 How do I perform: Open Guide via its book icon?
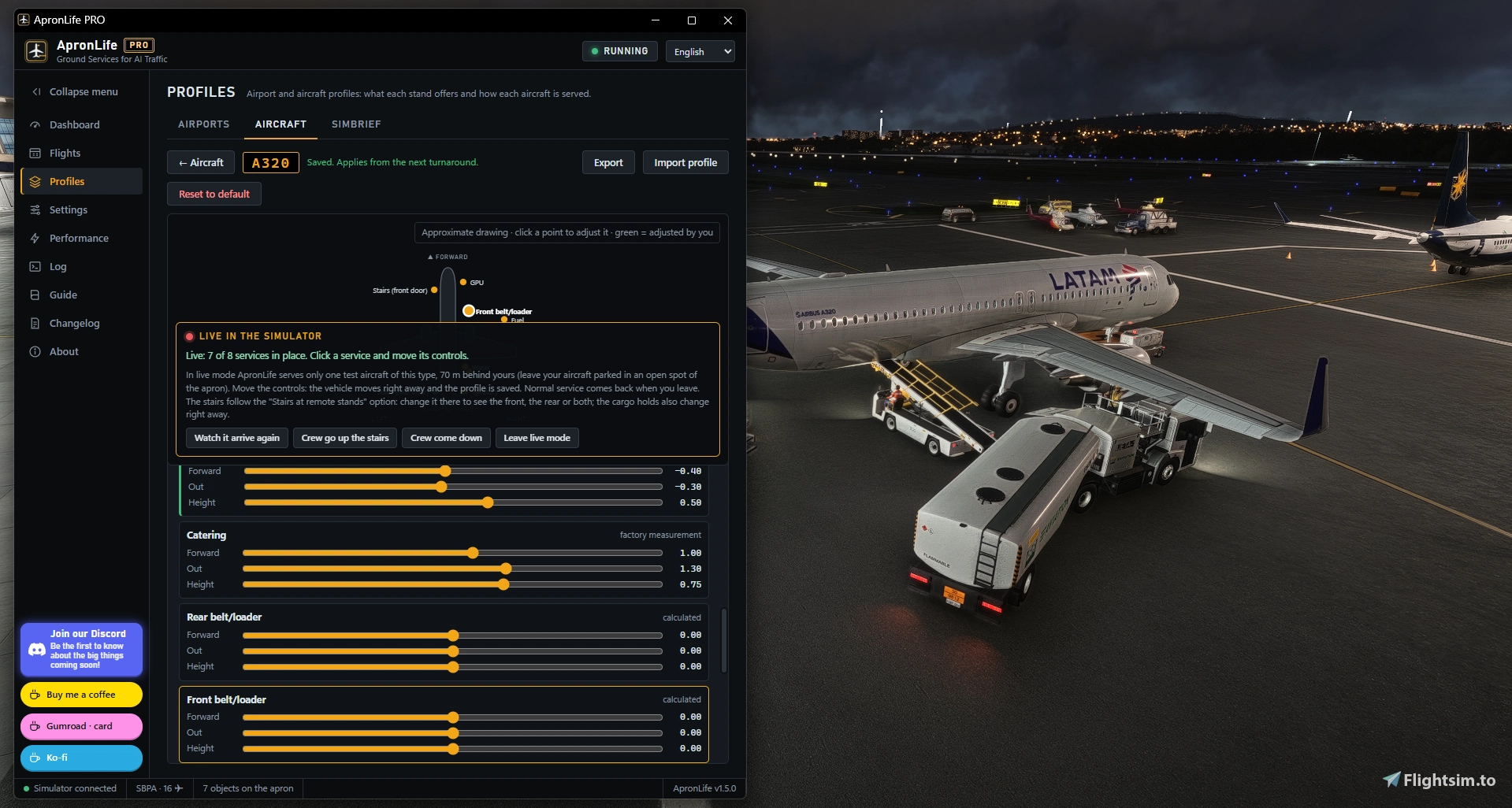(x=35, y=295)
